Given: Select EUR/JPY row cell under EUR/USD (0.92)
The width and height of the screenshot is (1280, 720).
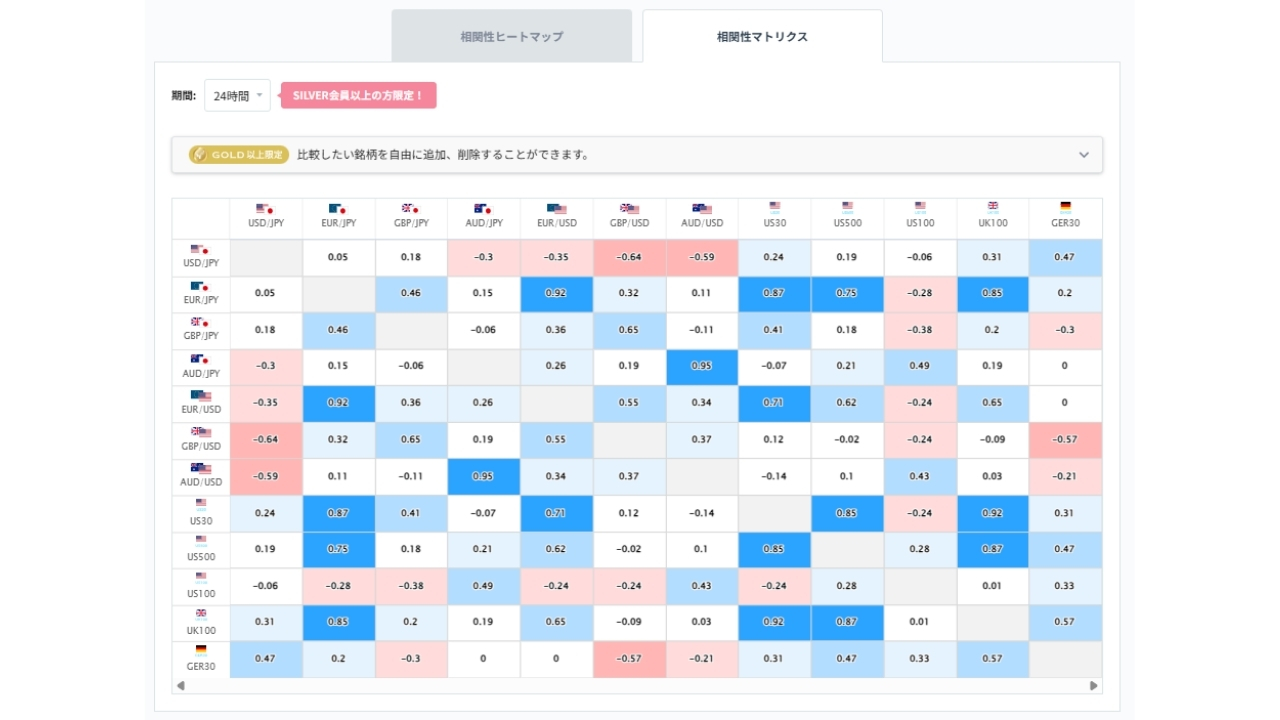Looking at the screenshot, I should pos(556,293).
